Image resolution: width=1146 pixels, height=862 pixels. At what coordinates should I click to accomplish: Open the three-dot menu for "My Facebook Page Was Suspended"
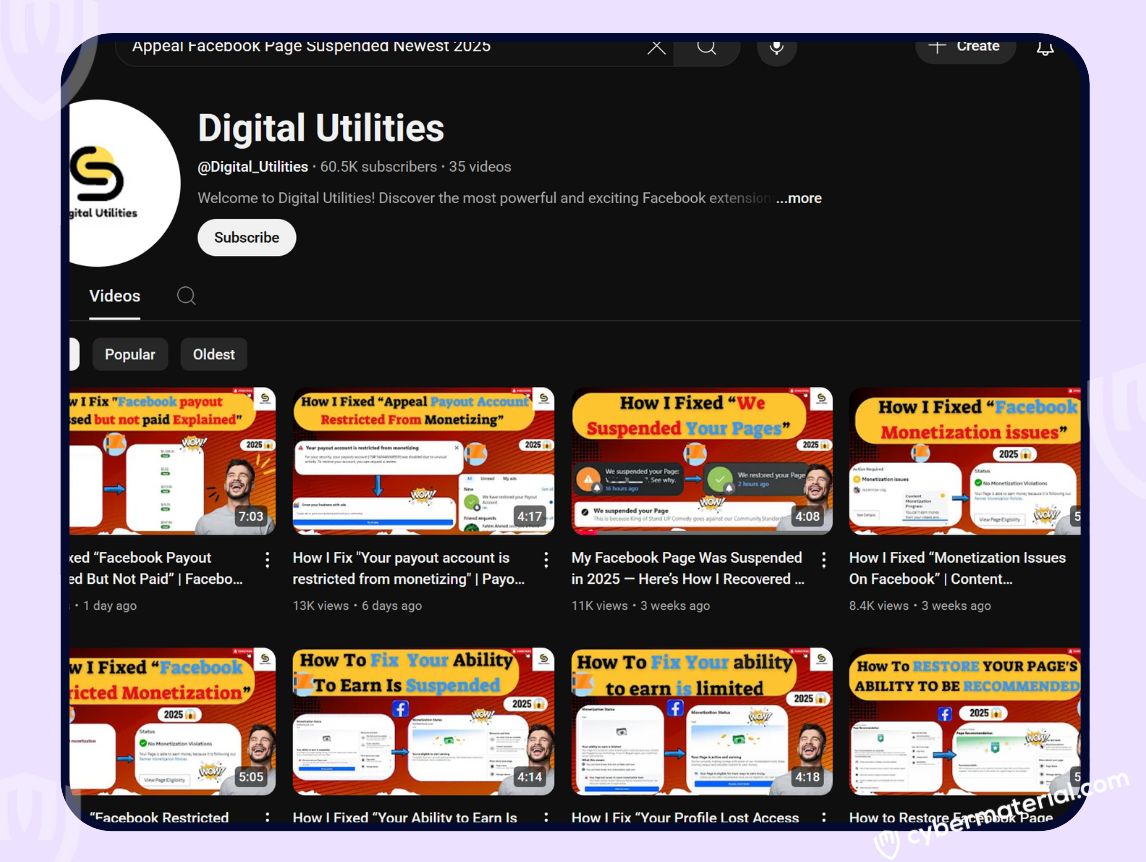coord(824,560)
